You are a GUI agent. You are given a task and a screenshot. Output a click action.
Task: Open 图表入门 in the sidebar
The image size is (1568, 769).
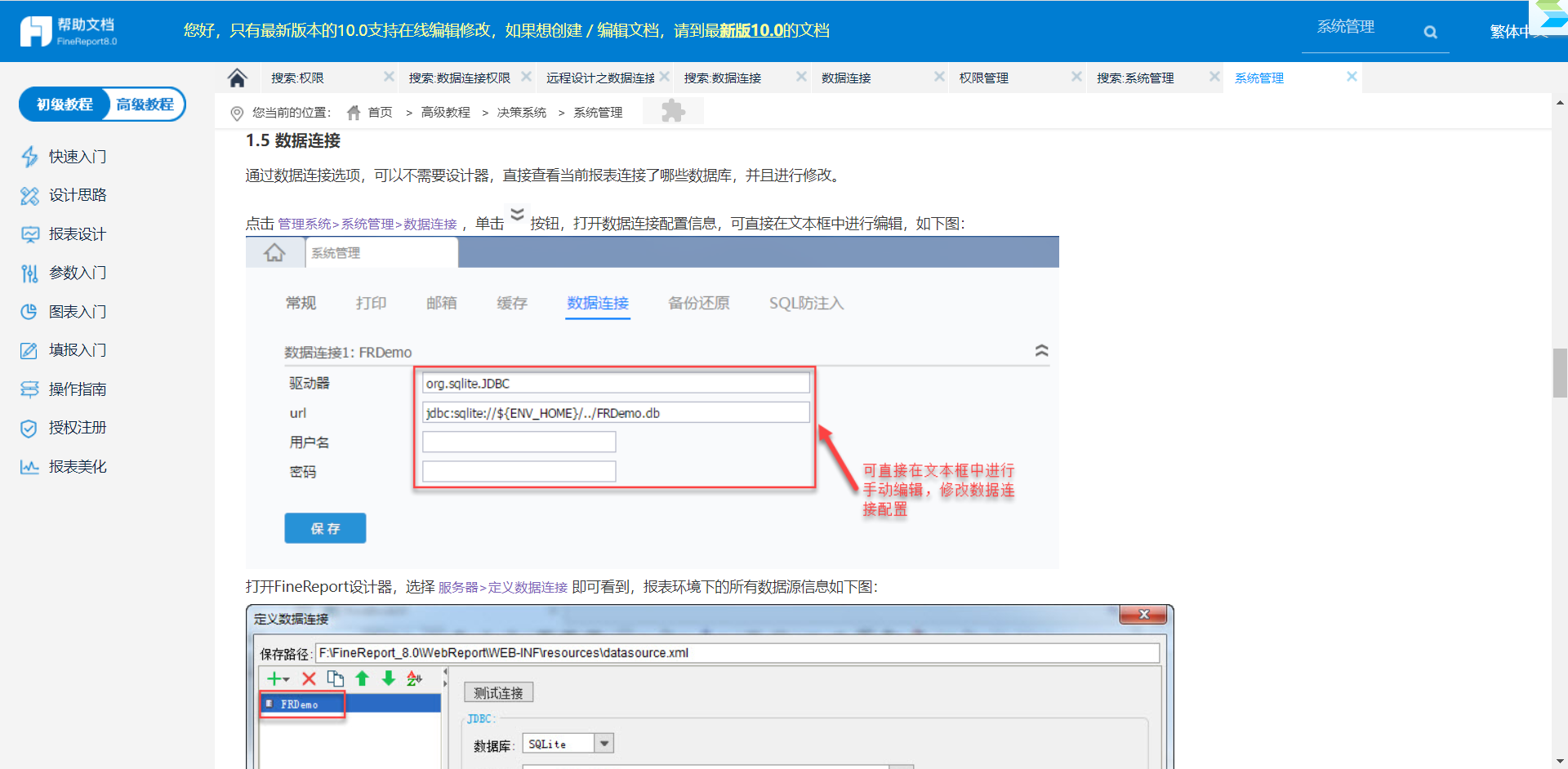pyautogui.click(x=78, y=312)
